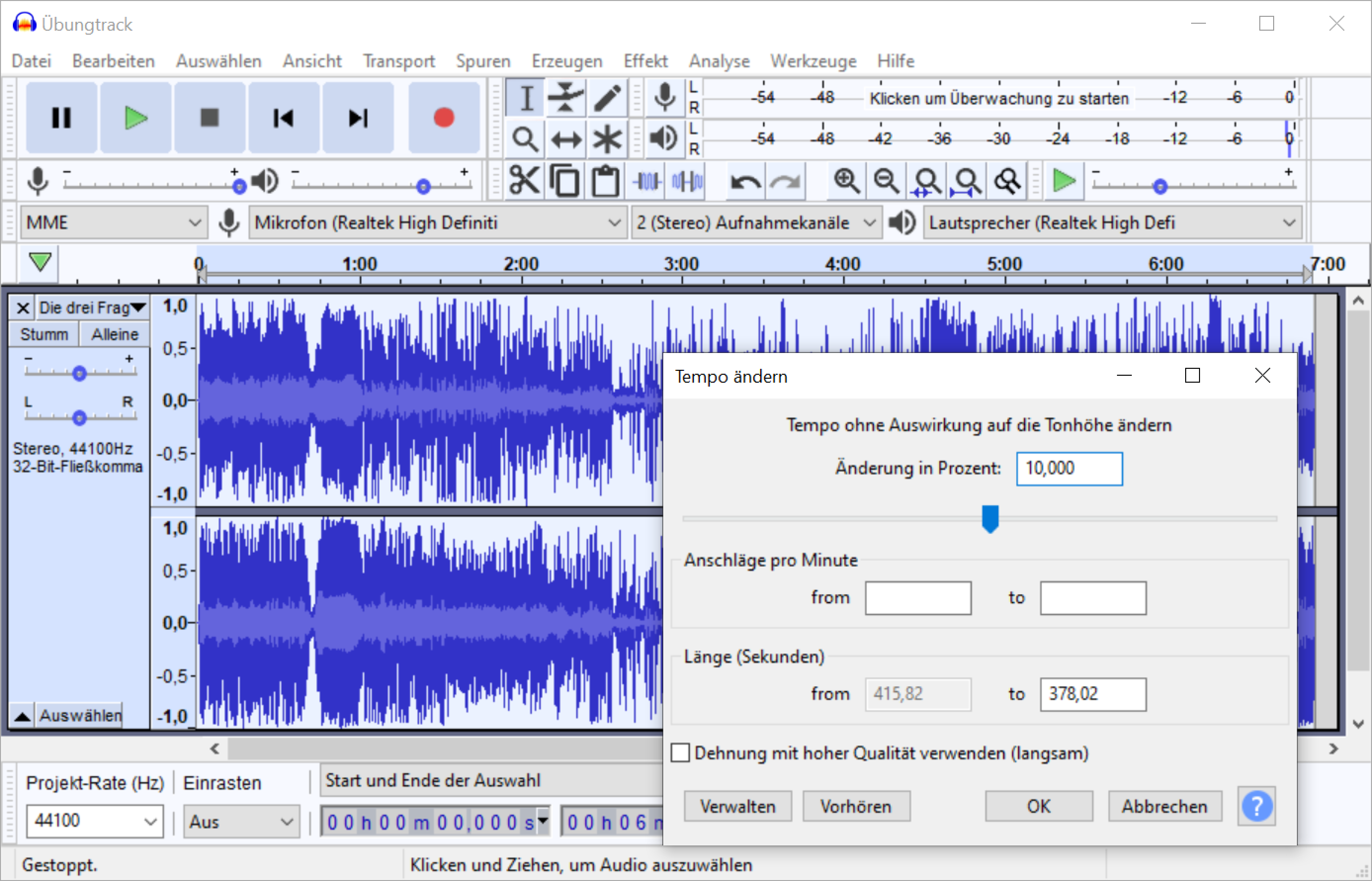Select the Multi-tool asterisk icon
Image resolution: width=1372 pixels, height=881 pixels.
(x=607, y=139)
